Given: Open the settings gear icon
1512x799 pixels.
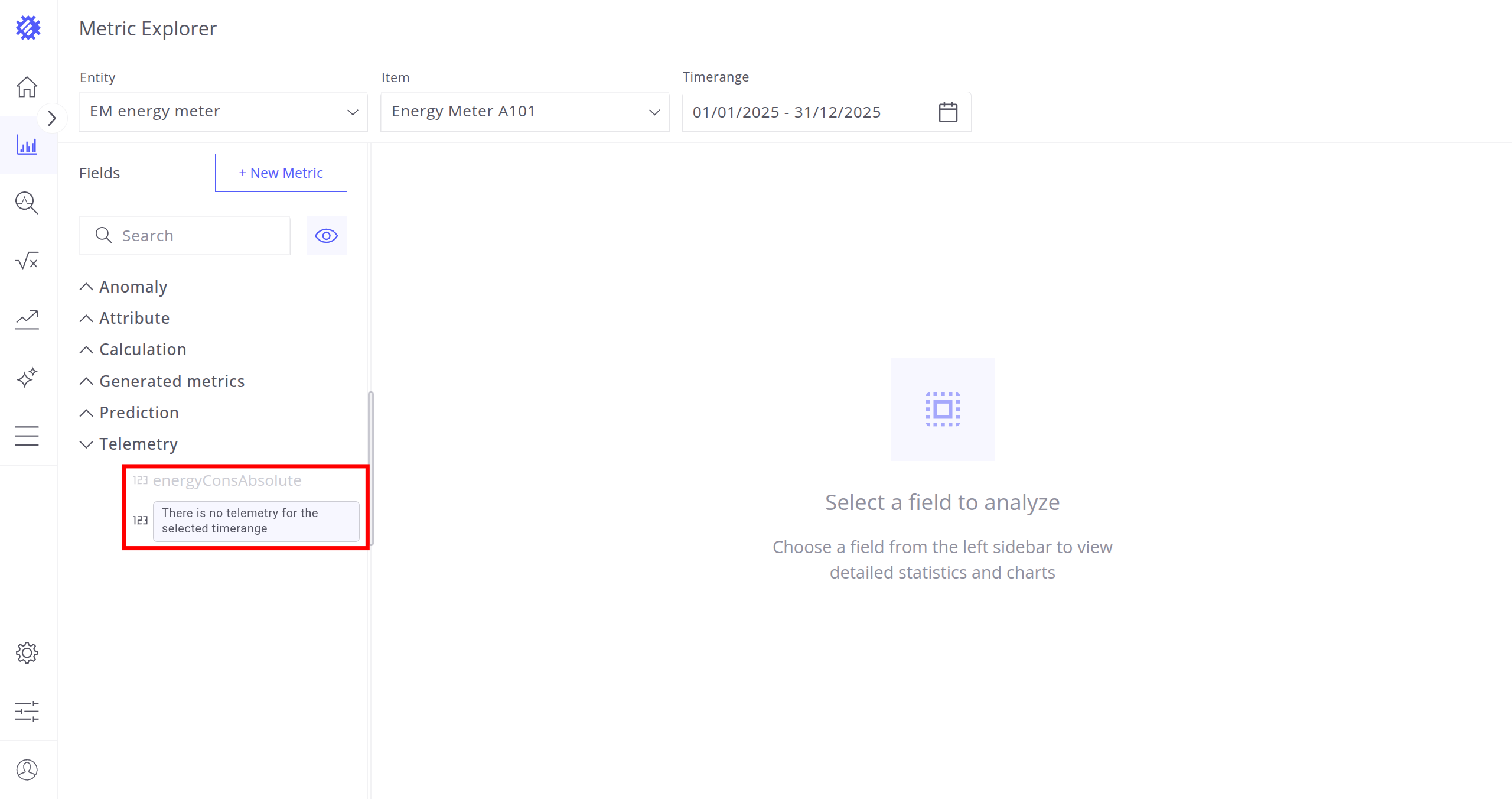Looking at the screenshot, I should click(27, 653).
